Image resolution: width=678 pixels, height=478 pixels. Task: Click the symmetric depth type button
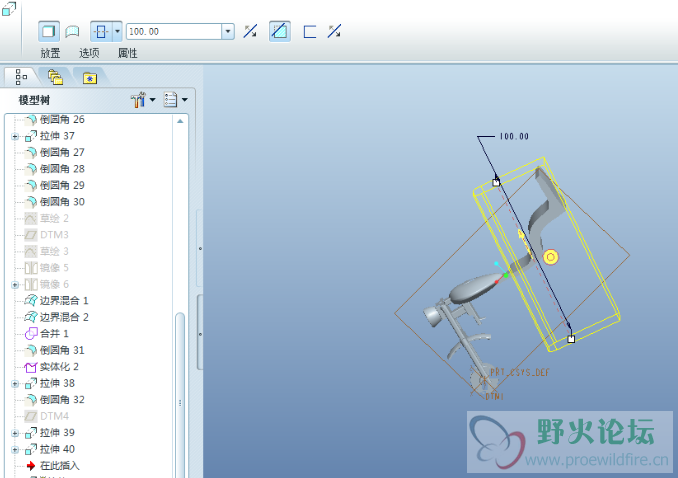point(101,32)
